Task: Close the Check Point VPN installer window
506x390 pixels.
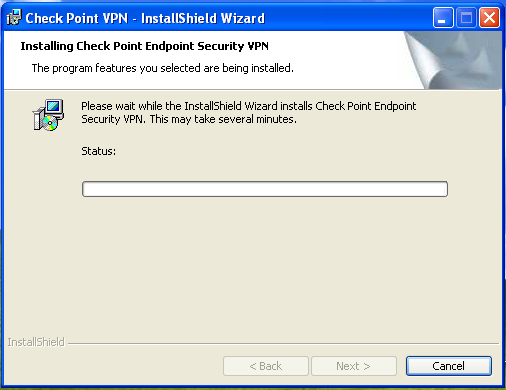Action: coord(489,18)
